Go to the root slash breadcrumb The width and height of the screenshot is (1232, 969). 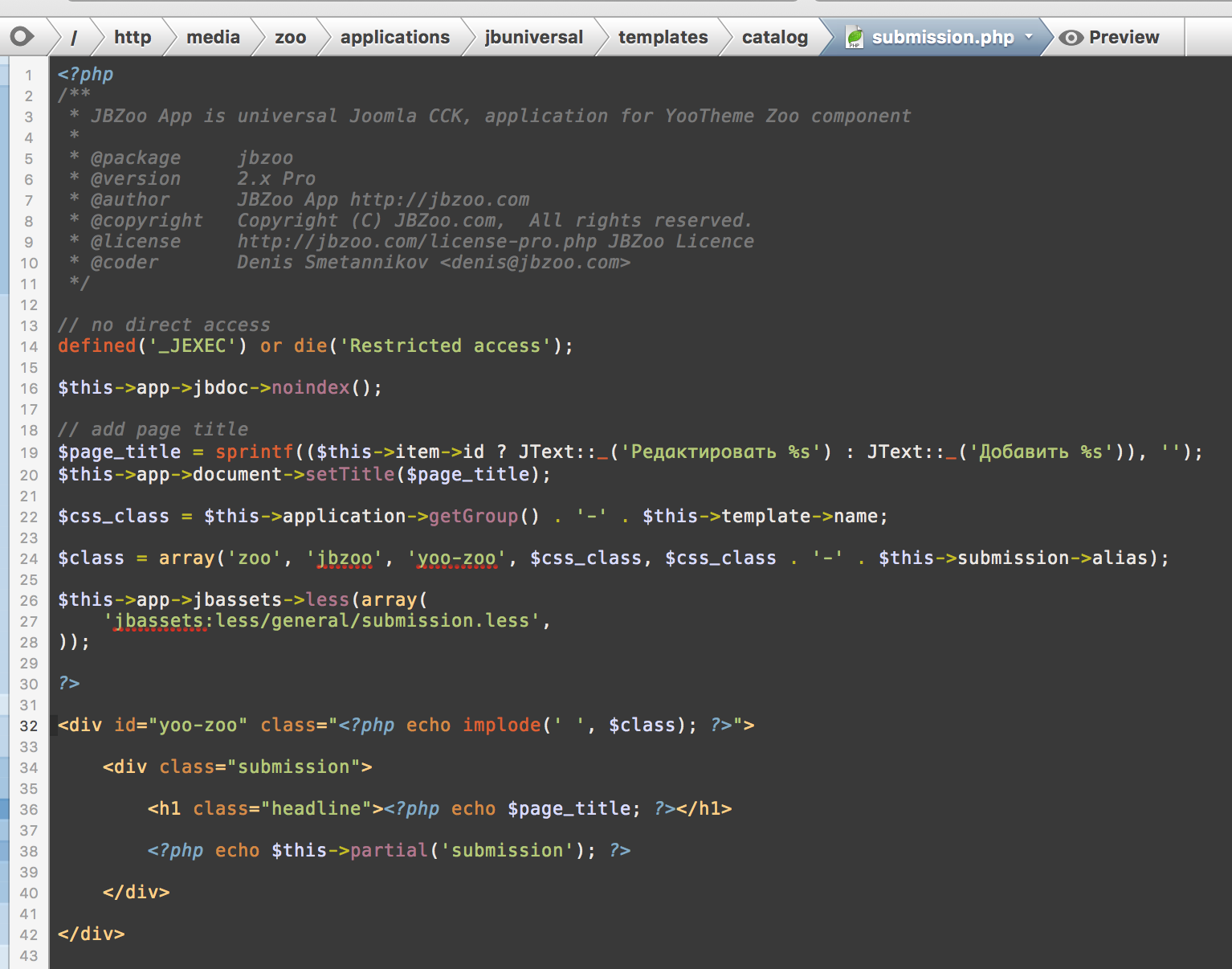pyautogui.click(x=74, y=38)
